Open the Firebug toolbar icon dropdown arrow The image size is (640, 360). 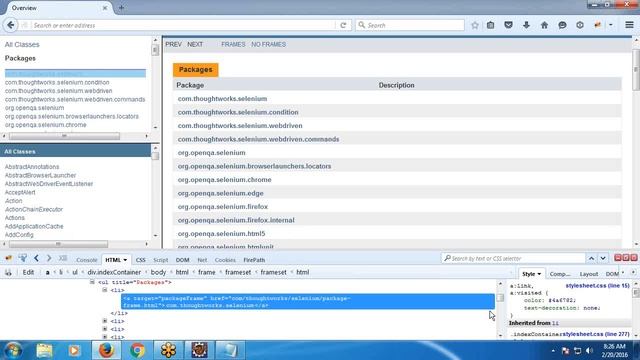click(x=611, y=25)
